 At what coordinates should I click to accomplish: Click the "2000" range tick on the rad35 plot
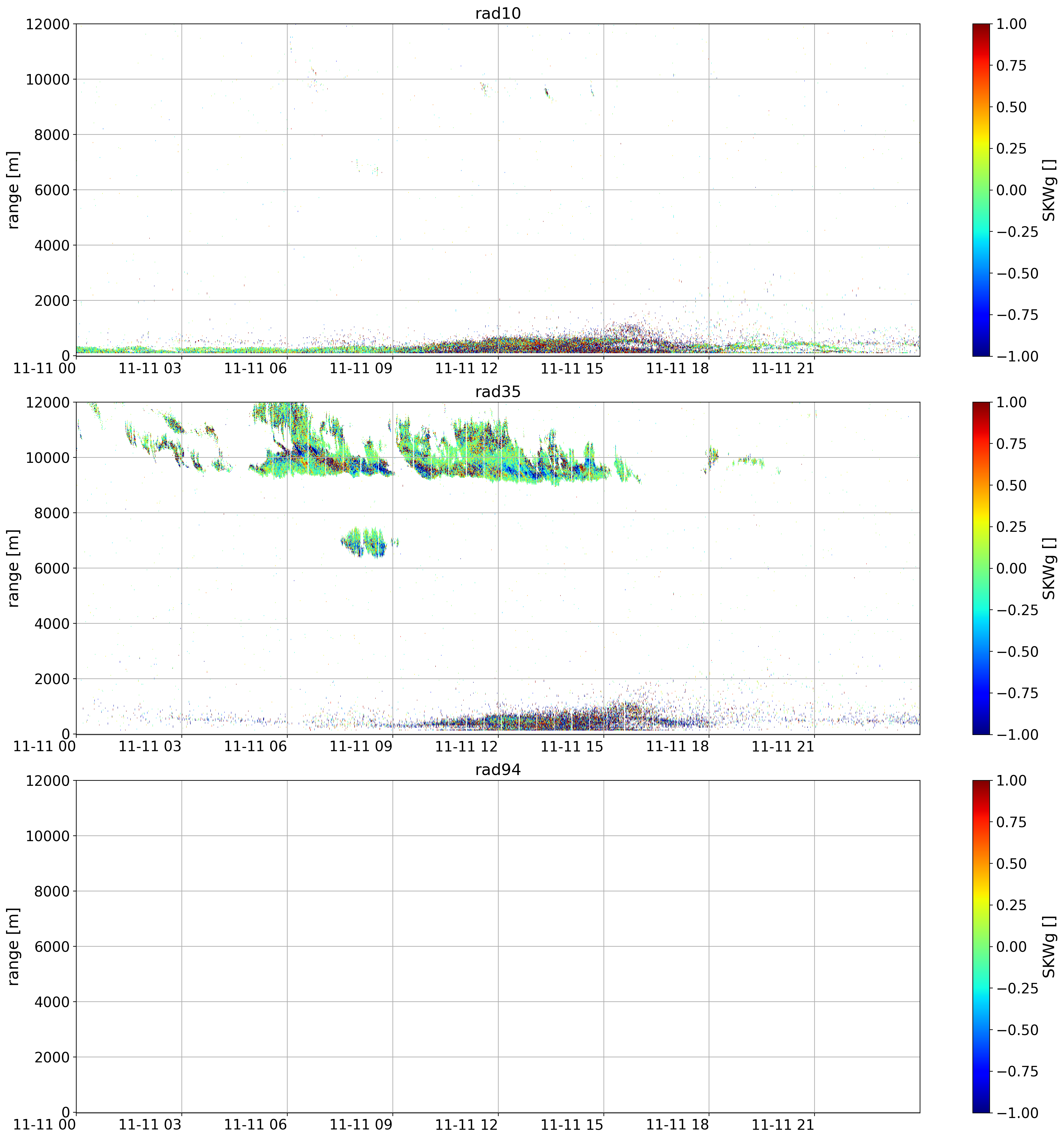(52, 679)
